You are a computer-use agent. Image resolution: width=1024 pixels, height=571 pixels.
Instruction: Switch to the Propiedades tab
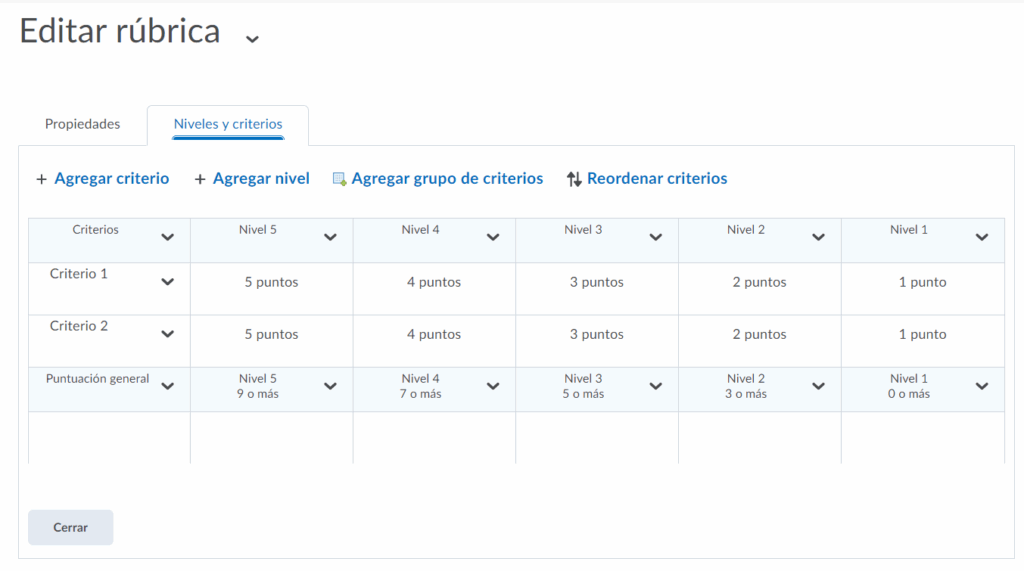[82, 124]
